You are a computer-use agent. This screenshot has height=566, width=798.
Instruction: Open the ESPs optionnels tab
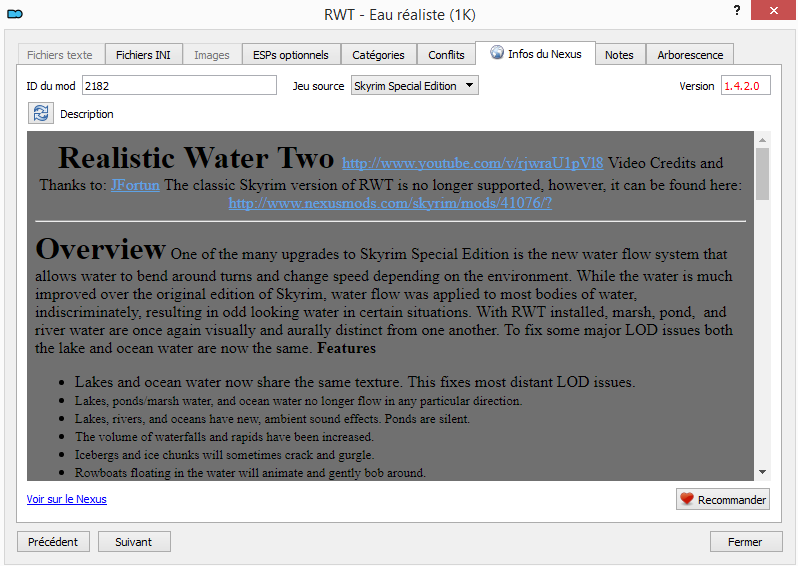click(290, 55)
